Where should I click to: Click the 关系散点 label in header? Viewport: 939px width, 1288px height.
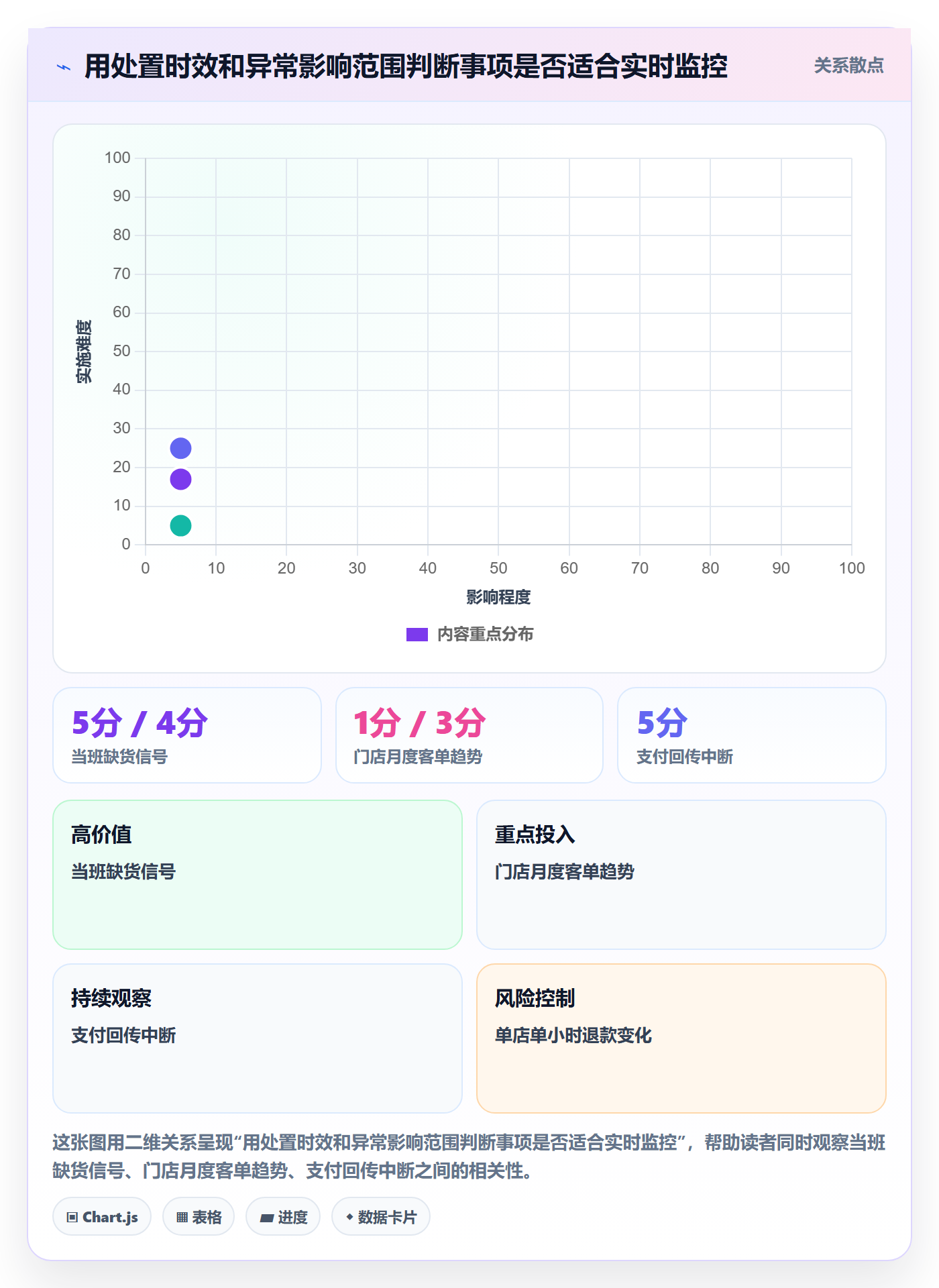[848, 66]
